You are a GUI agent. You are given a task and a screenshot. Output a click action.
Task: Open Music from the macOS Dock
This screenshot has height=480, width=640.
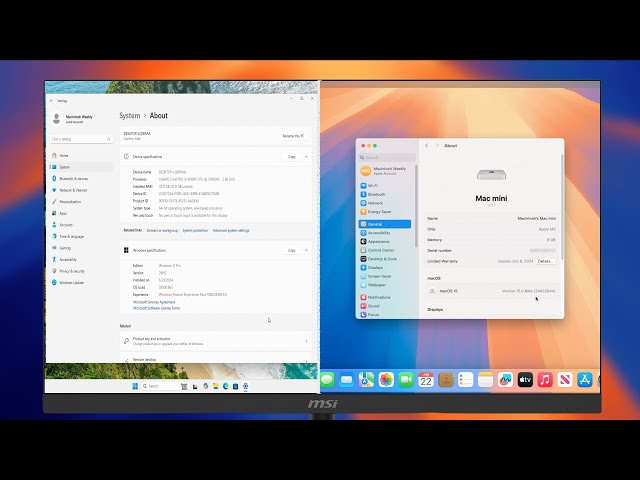click(x=545, y=380)
